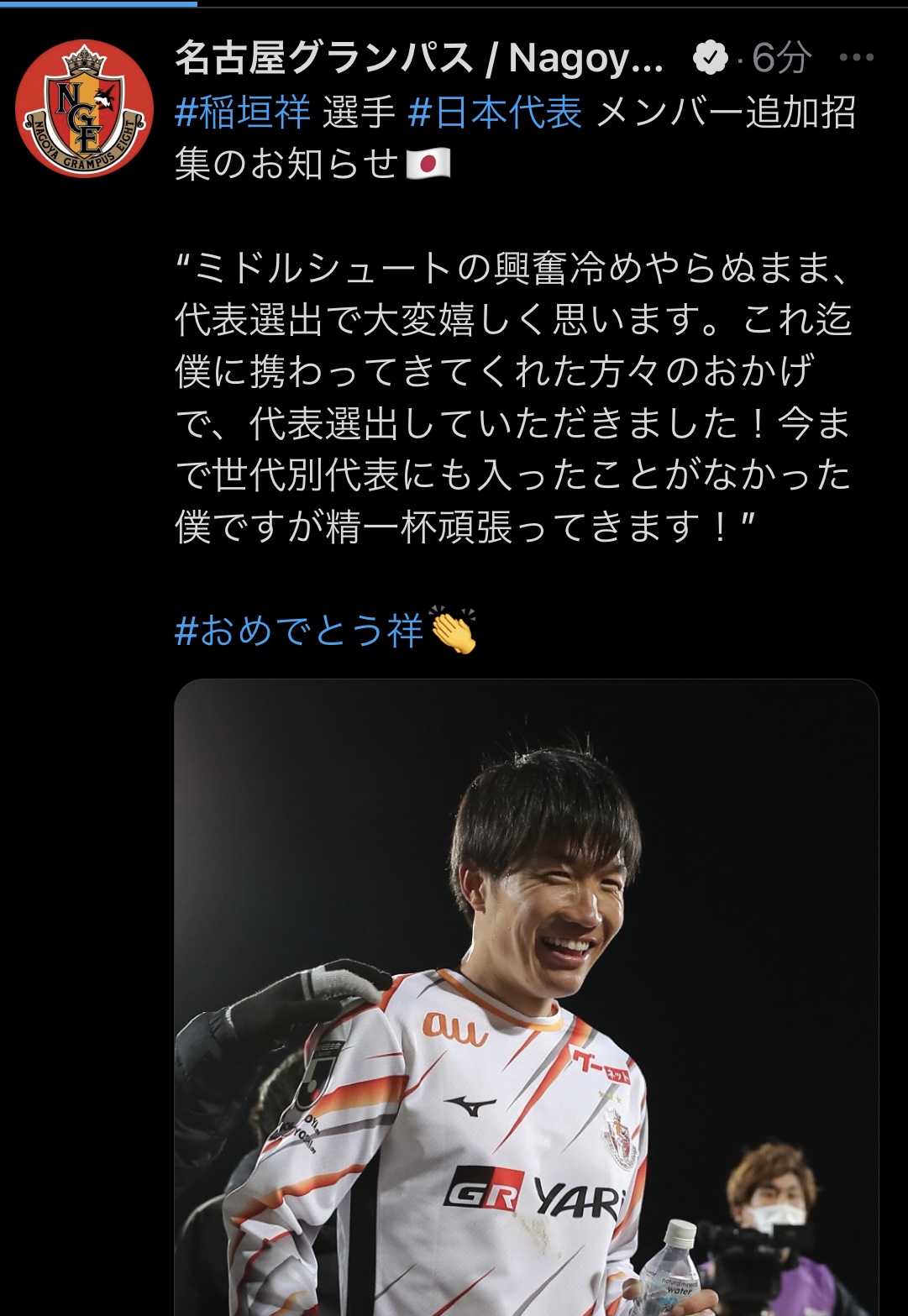Click the verified badge next to account name
Screen dimensions: 908x1316
coord(710,58)
